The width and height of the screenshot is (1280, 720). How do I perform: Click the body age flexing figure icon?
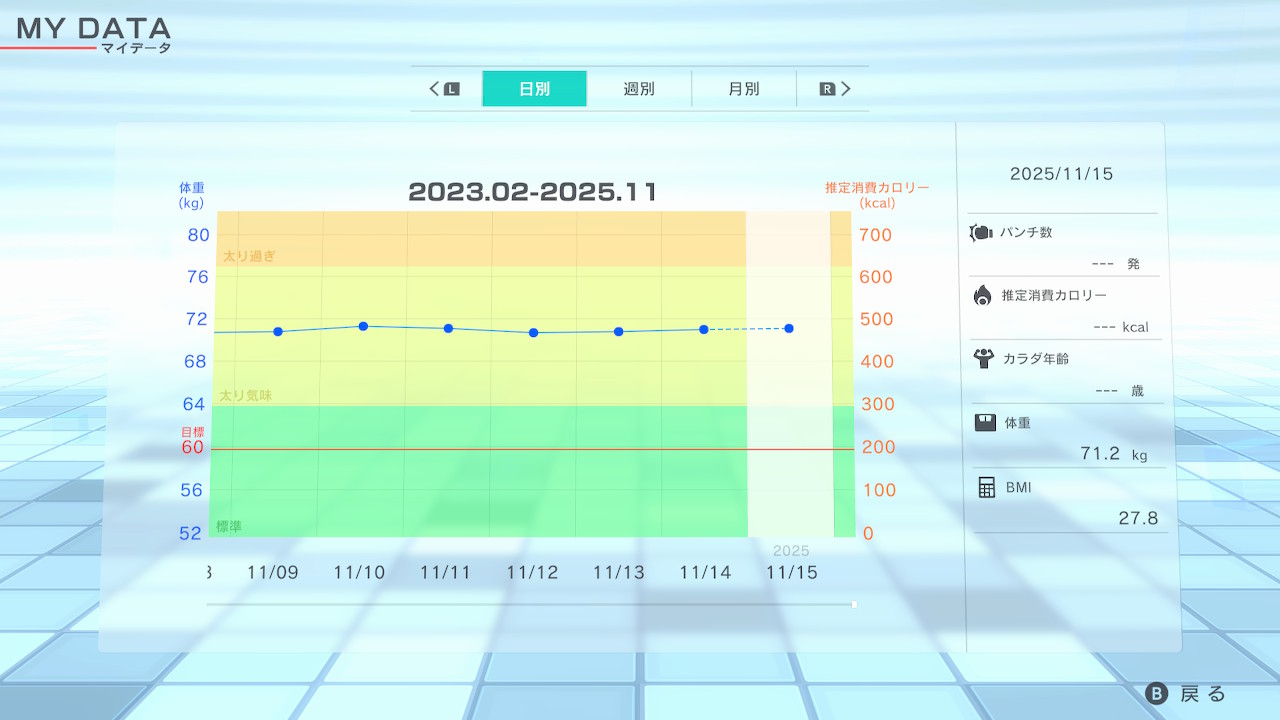coord(982,358)
